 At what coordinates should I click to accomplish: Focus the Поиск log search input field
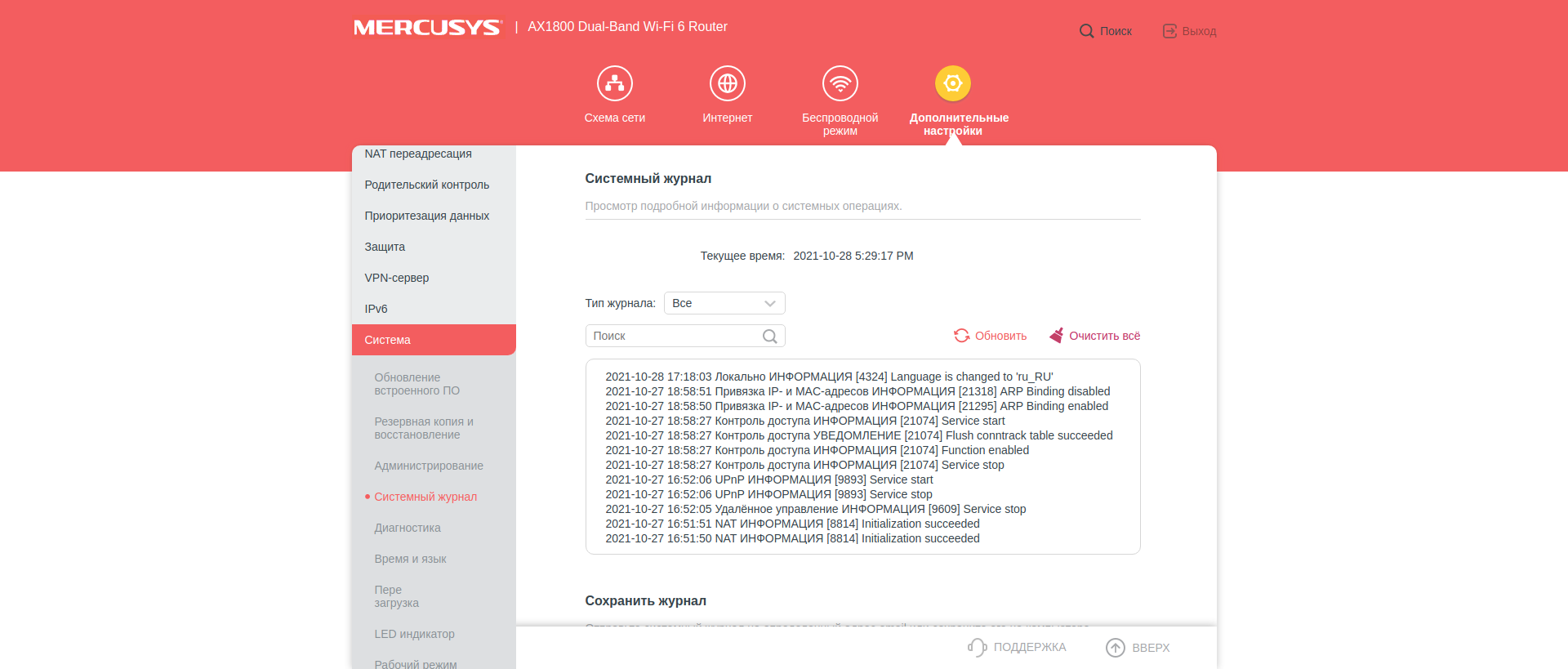[674, 337]
